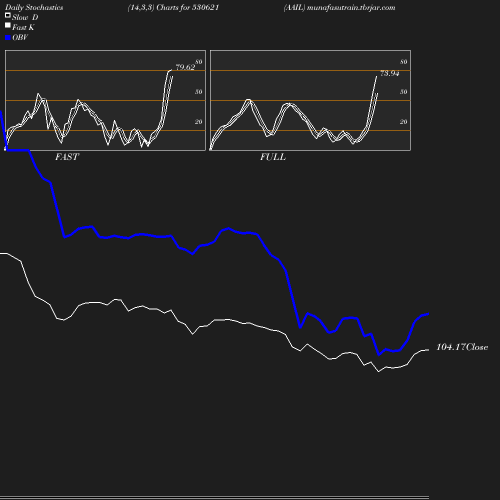Click '(AAIL) munafasutrain.tbrjar.com' header text
Image resolution: width=500 pixels, height=500 pixels.
pos(339,8)
